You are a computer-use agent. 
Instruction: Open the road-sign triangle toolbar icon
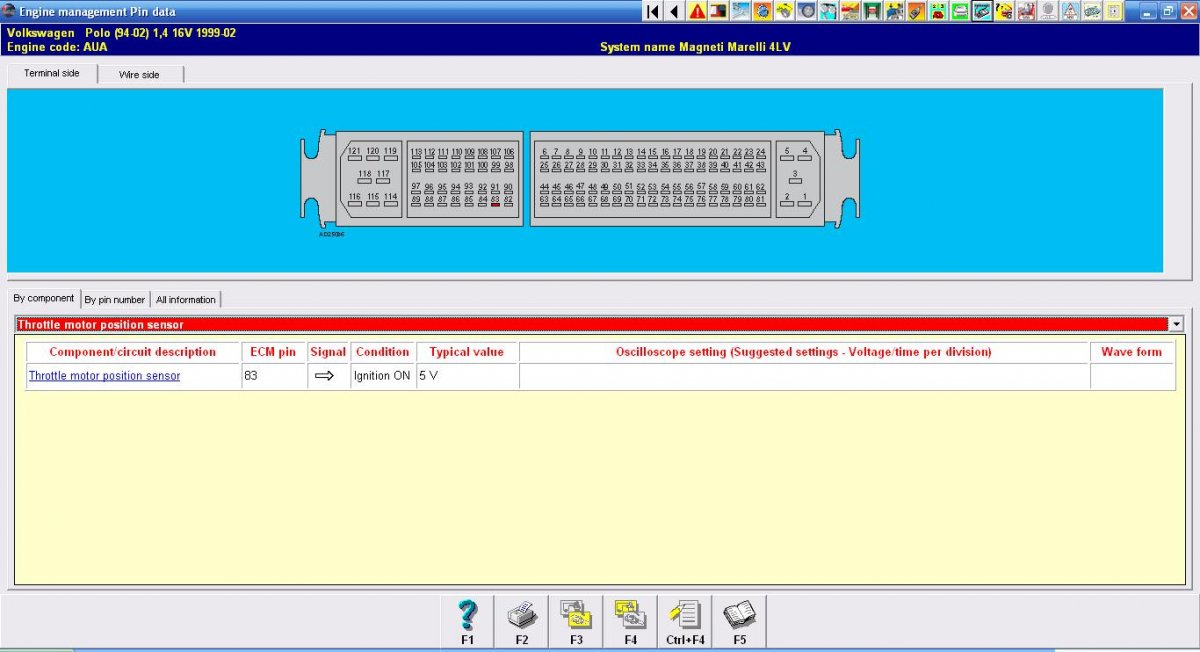click(x=1070, y=11)
